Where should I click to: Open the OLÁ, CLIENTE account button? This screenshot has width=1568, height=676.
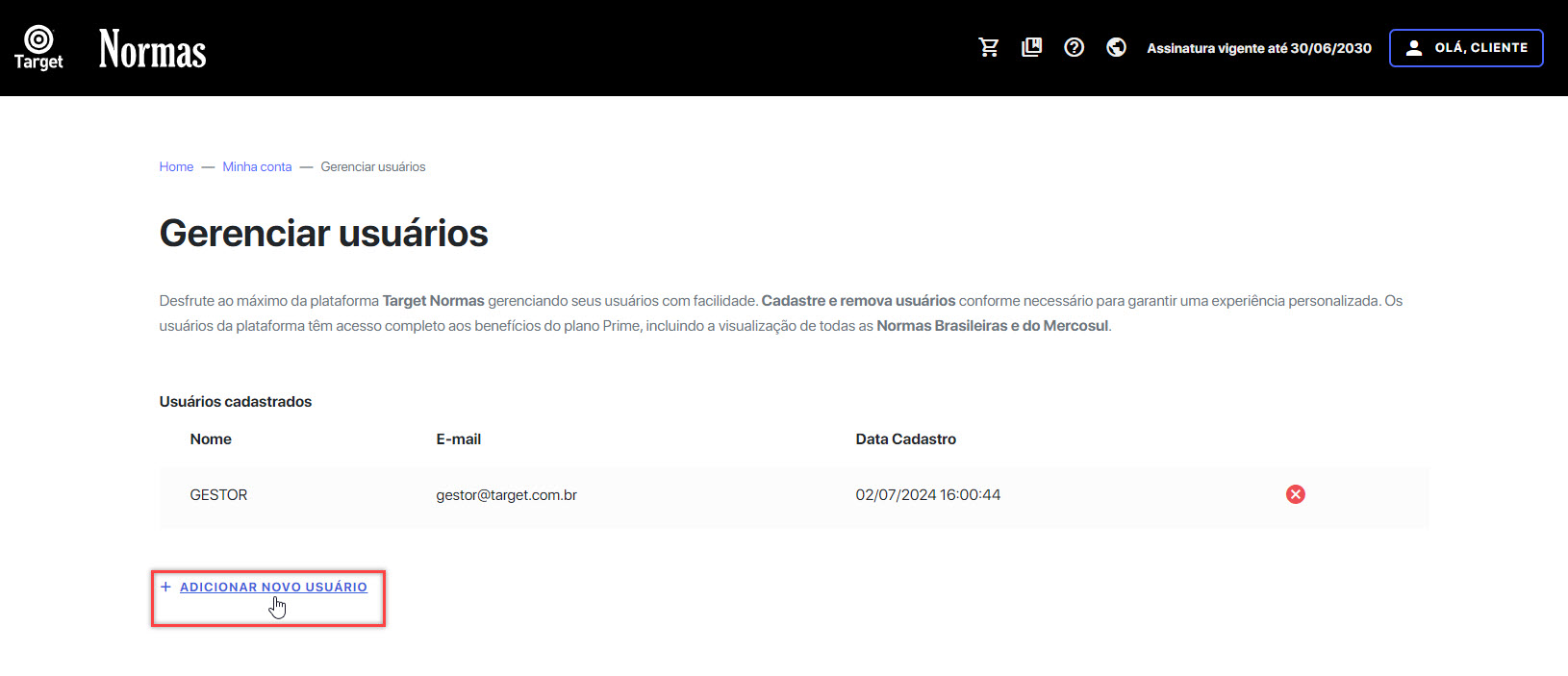pos(1466,48)
